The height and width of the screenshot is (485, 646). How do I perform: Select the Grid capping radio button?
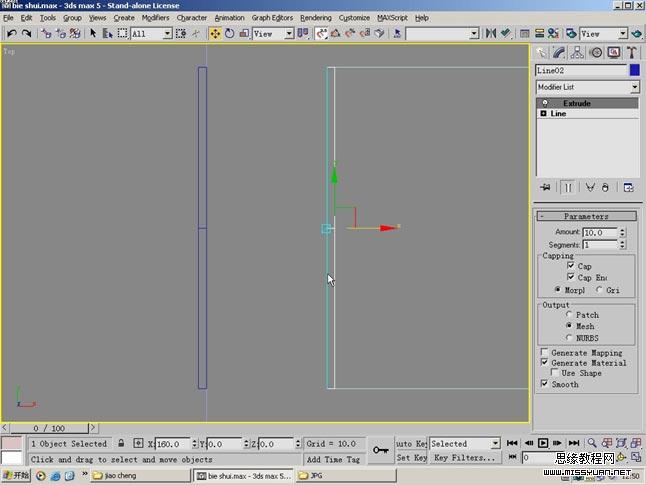click(599, 289)
